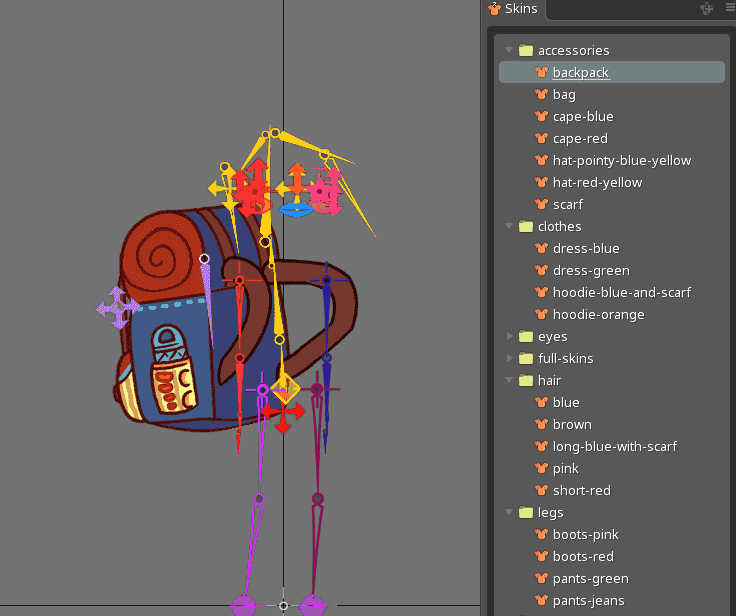This screenshot has height=616, width=736.
Task: Click the folder icon beside hair
Action: click(526, 381)
